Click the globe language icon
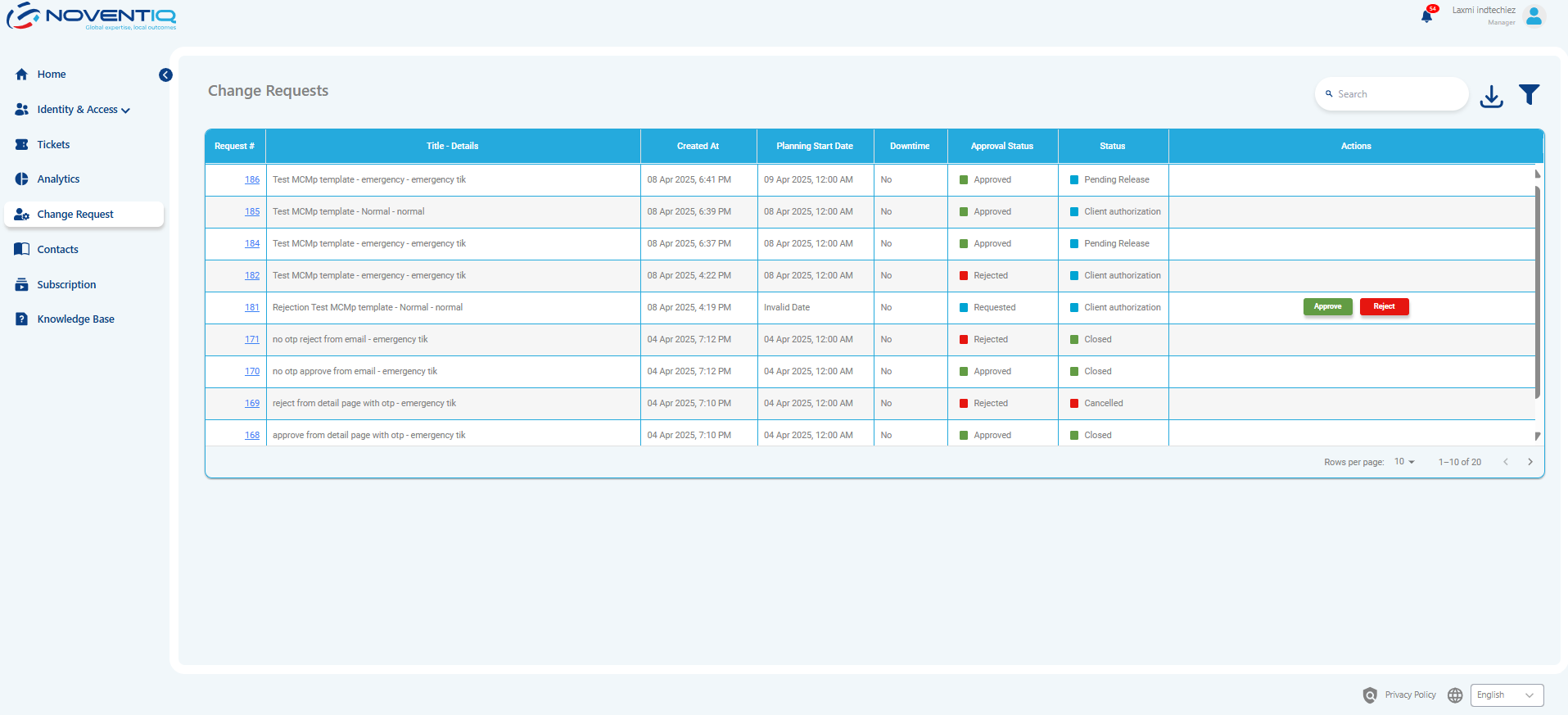 click(1455, 695)
